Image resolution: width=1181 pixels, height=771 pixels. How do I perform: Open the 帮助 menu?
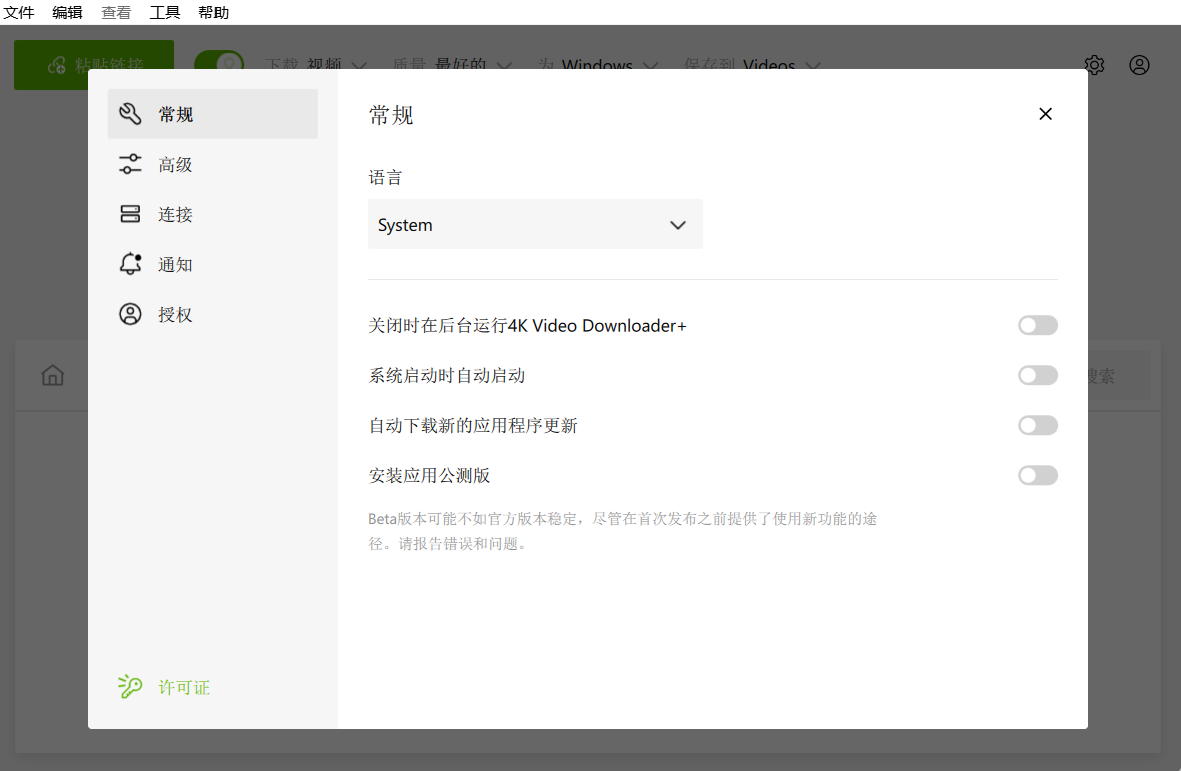click(213, 12)
